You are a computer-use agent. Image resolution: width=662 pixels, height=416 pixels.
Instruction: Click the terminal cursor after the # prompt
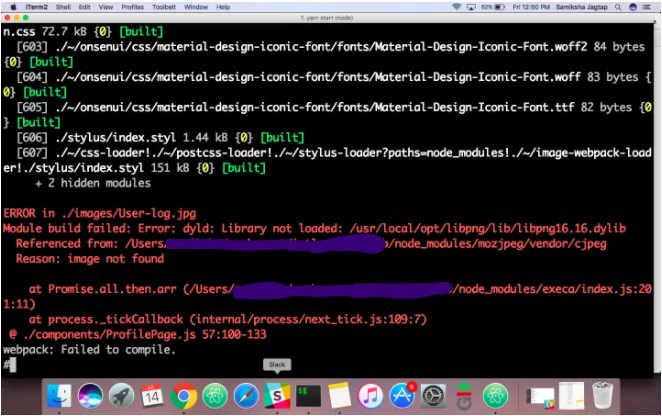(13, 365)
